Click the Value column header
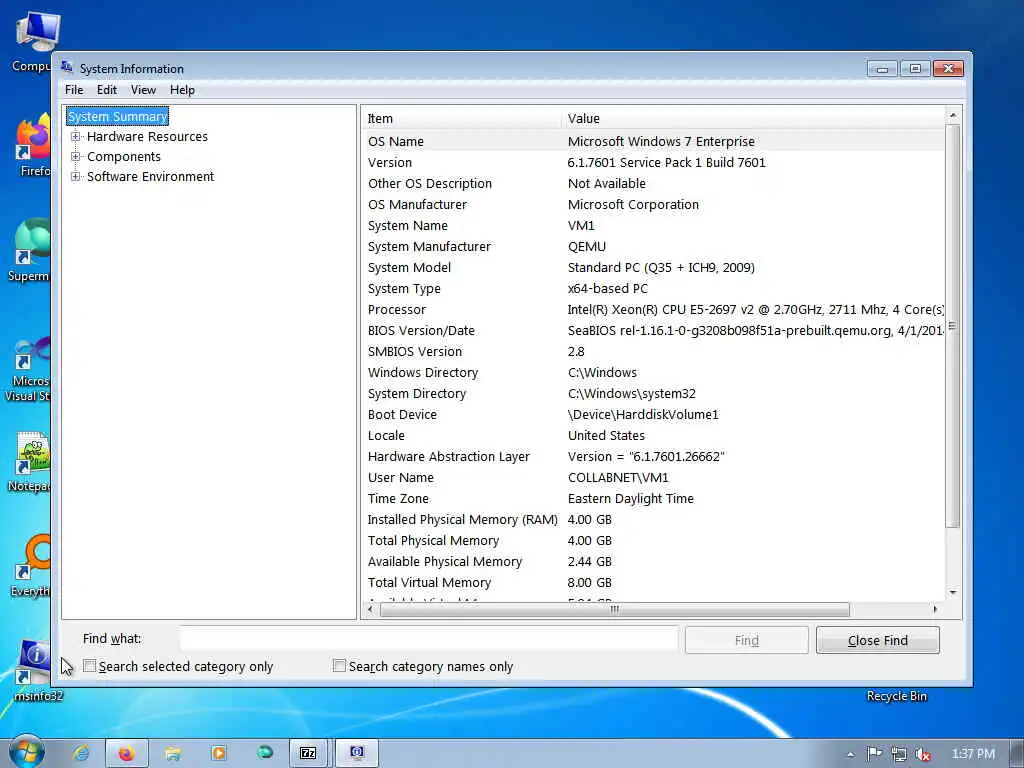Image resolution: width=1024 pixels, height=768 pixels. click(752, 118)
